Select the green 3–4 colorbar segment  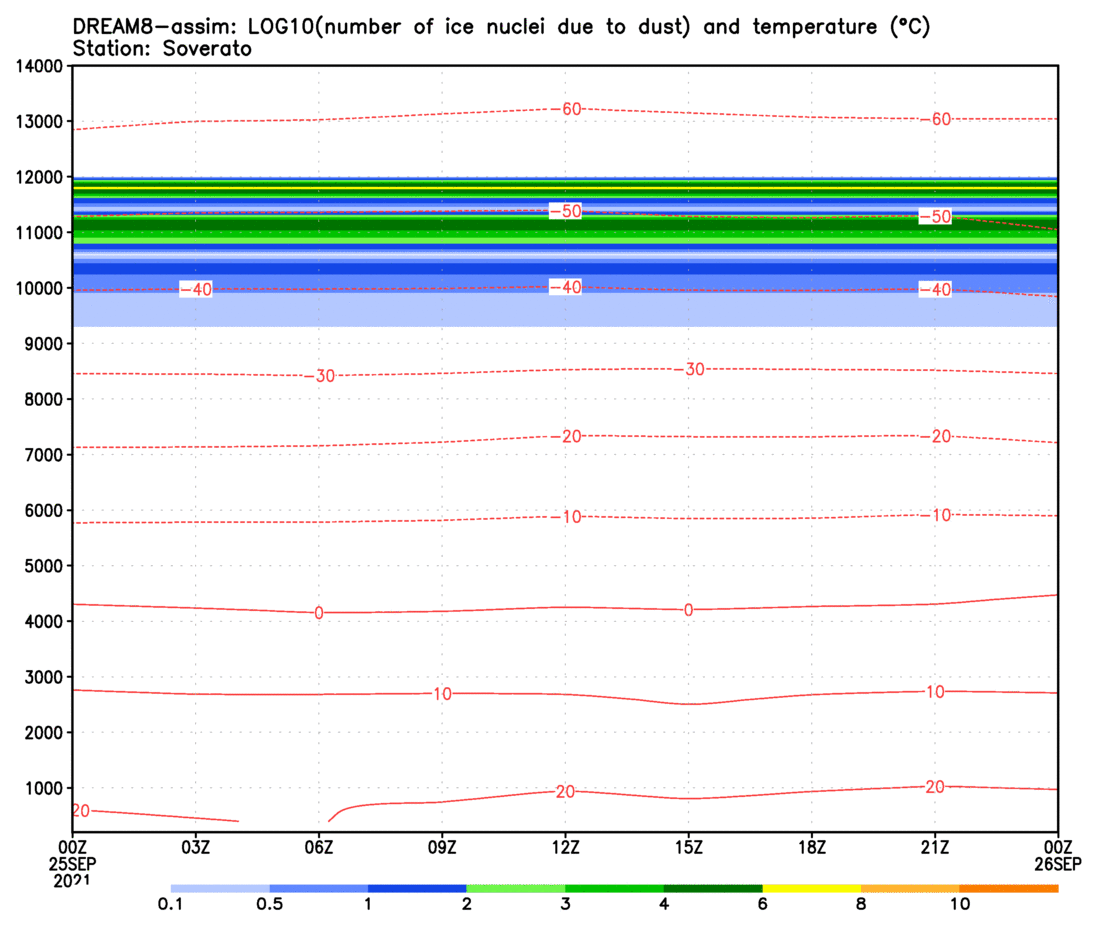pos(614,889)
